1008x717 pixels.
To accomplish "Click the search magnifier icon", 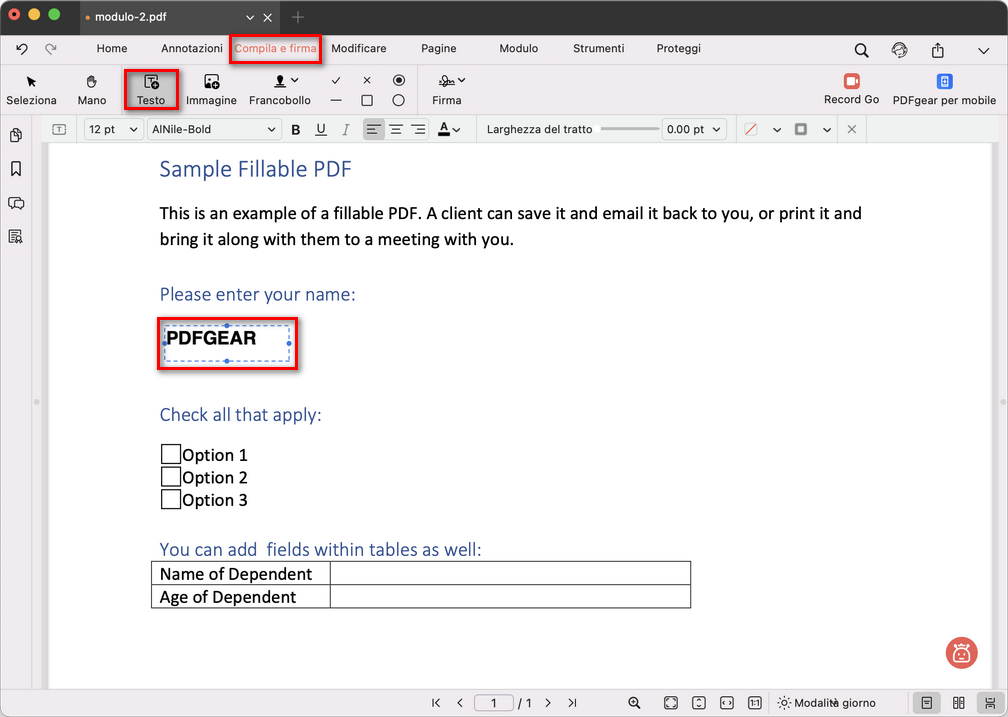I will coord(861,50).
